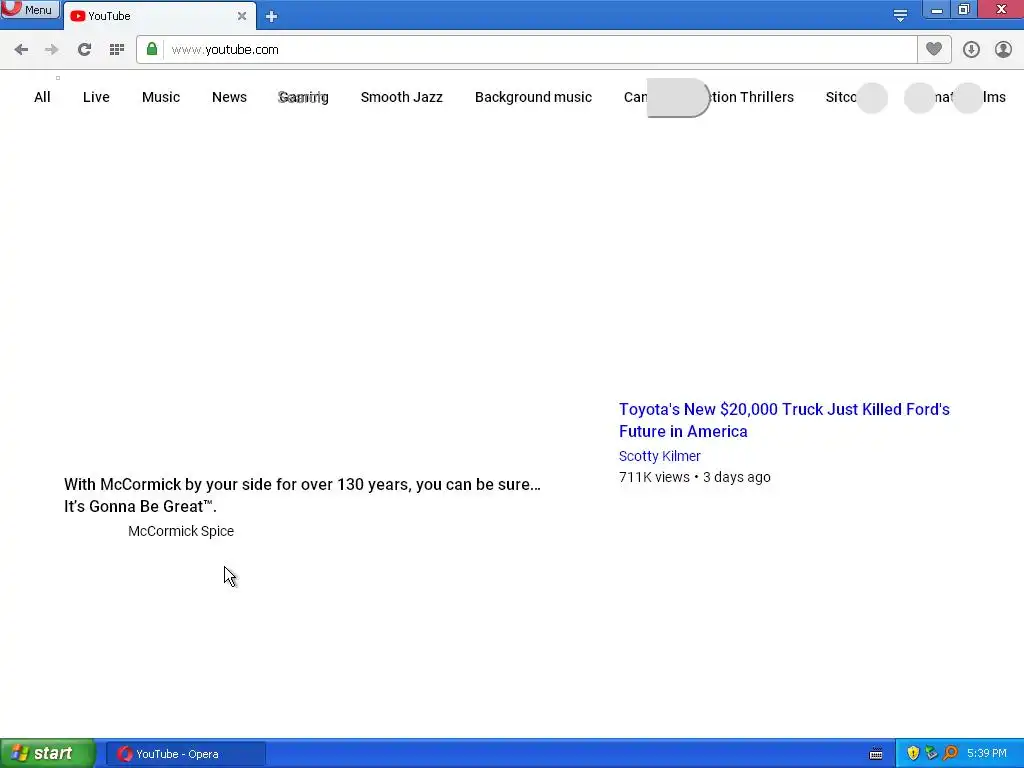Click the 5:39 PM taskbar clock
Image resolution: width=1024 pixels, height=768 pixels.
point(987,754)
